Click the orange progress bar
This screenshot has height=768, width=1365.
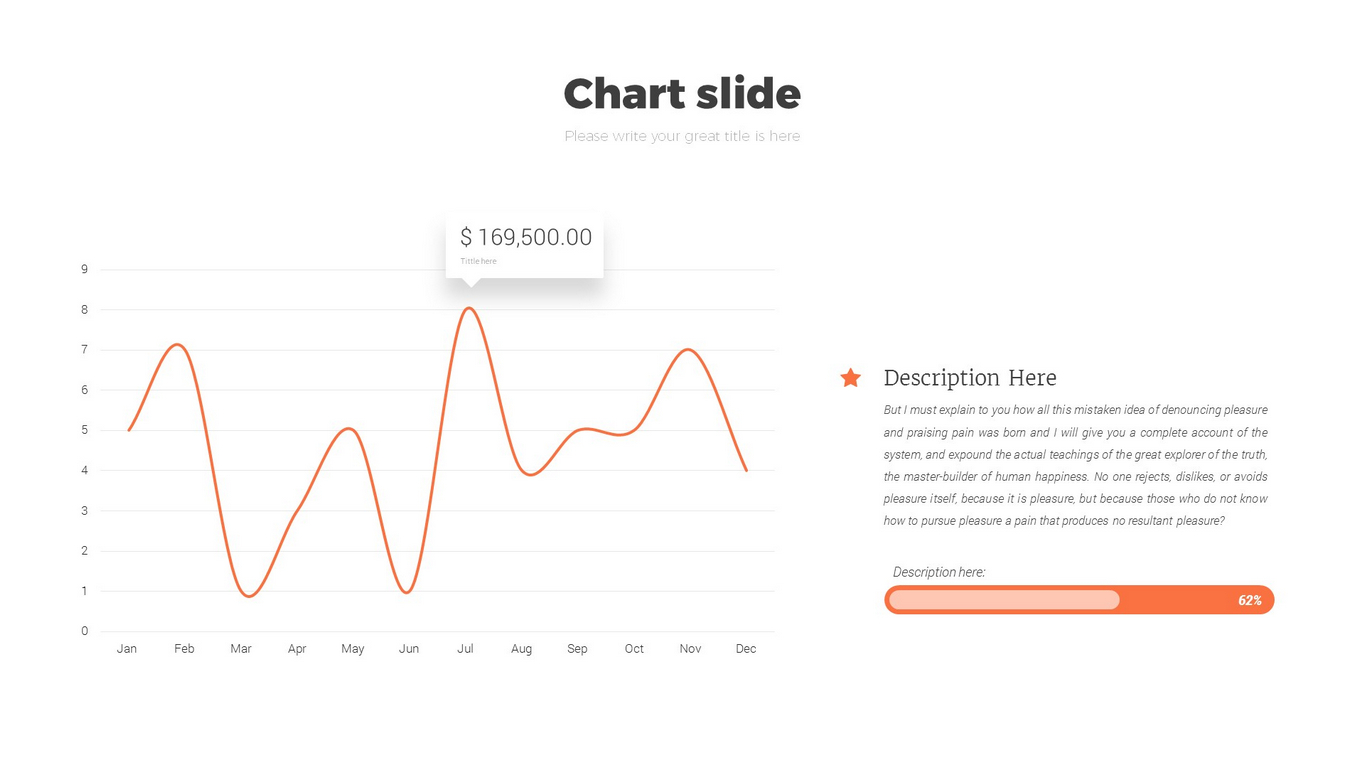[1079, 600]
